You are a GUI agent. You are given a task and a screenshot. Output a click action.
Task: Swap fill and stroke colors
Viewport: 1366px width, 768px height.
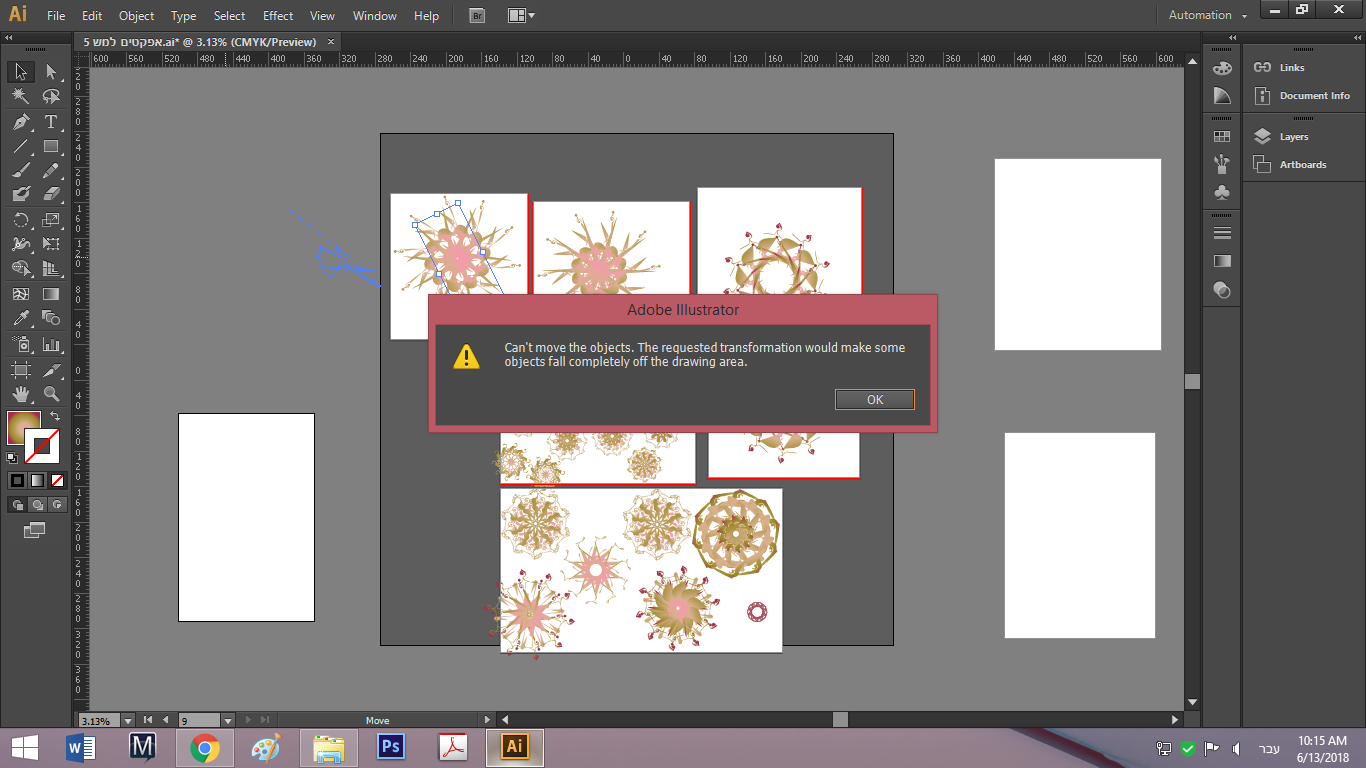pyautogui.click(x=56, y=416)
